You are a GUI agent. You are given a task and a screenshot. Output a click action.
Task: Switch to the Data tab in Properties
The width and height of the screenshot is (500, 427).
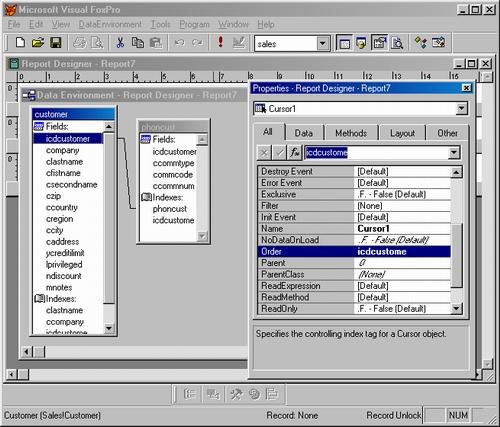304,133
